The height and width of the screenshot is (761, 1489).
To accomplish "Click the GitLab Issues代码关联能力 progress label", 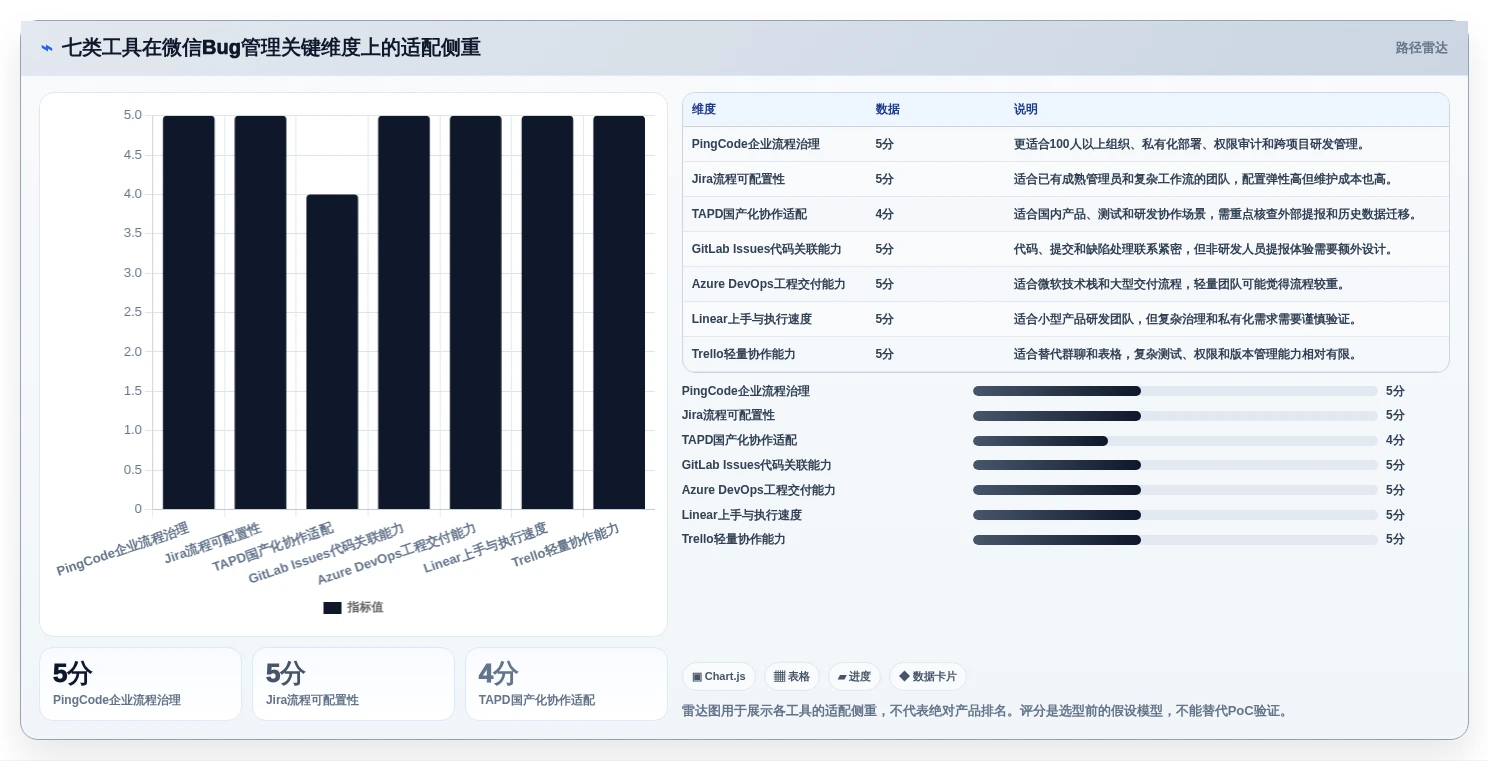I will click(757, 466).
